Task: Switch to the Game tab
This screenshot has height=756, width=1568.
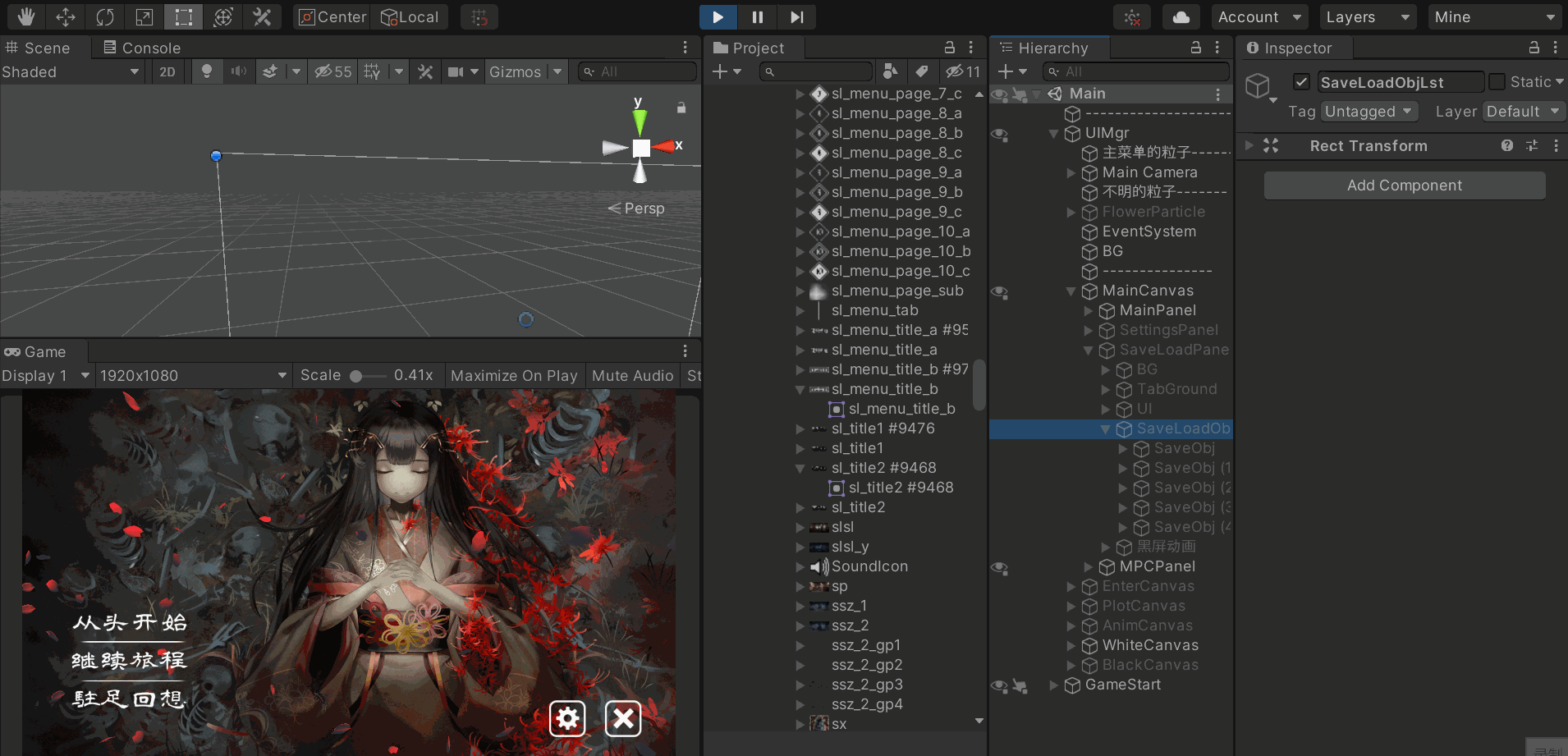Action: click(x=35, y=351)
